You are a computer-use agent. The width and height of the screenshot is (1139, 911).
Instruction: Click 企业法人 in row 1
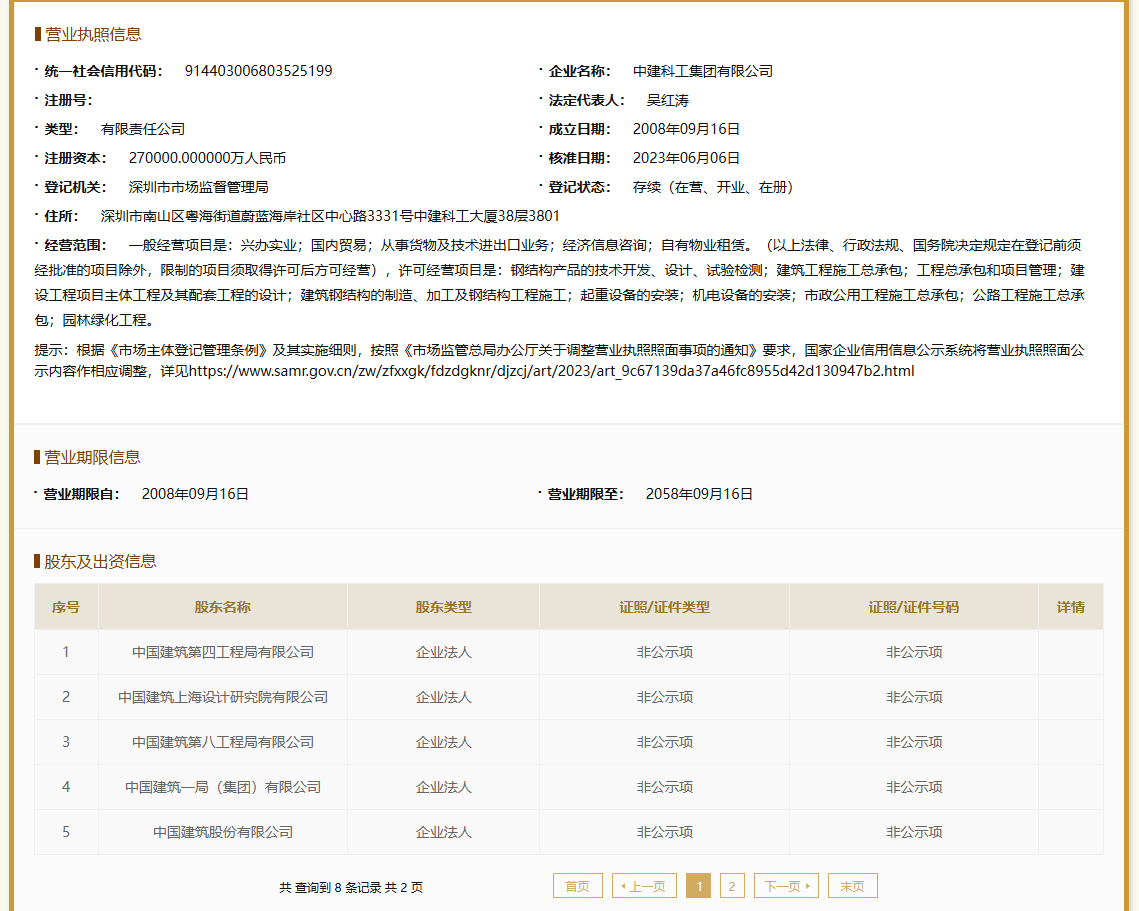[x=443, y=652]
